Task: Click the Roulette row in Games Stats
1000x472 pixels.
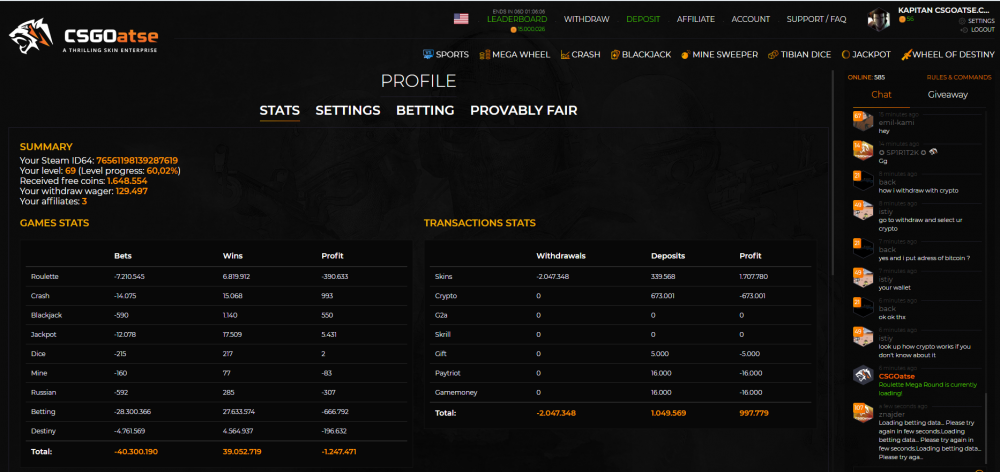Action: coord(216,277)
